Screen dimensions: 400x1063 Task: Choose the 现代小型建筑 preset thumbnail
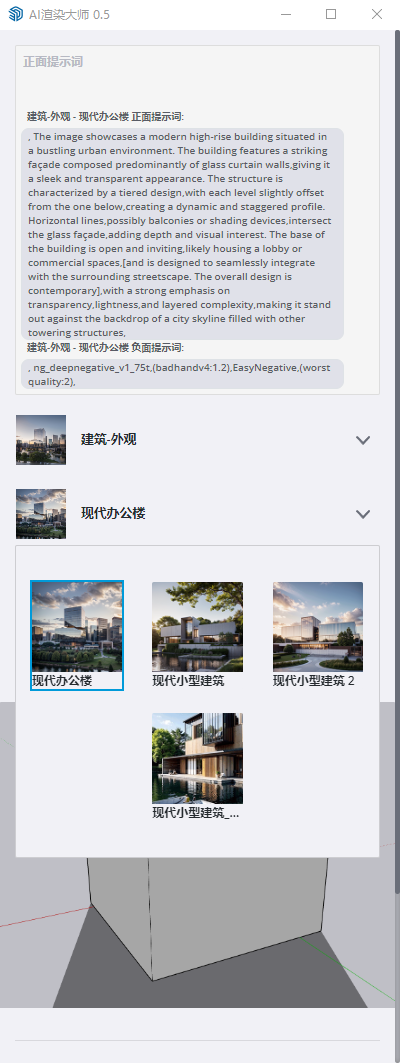pos(197,626)
